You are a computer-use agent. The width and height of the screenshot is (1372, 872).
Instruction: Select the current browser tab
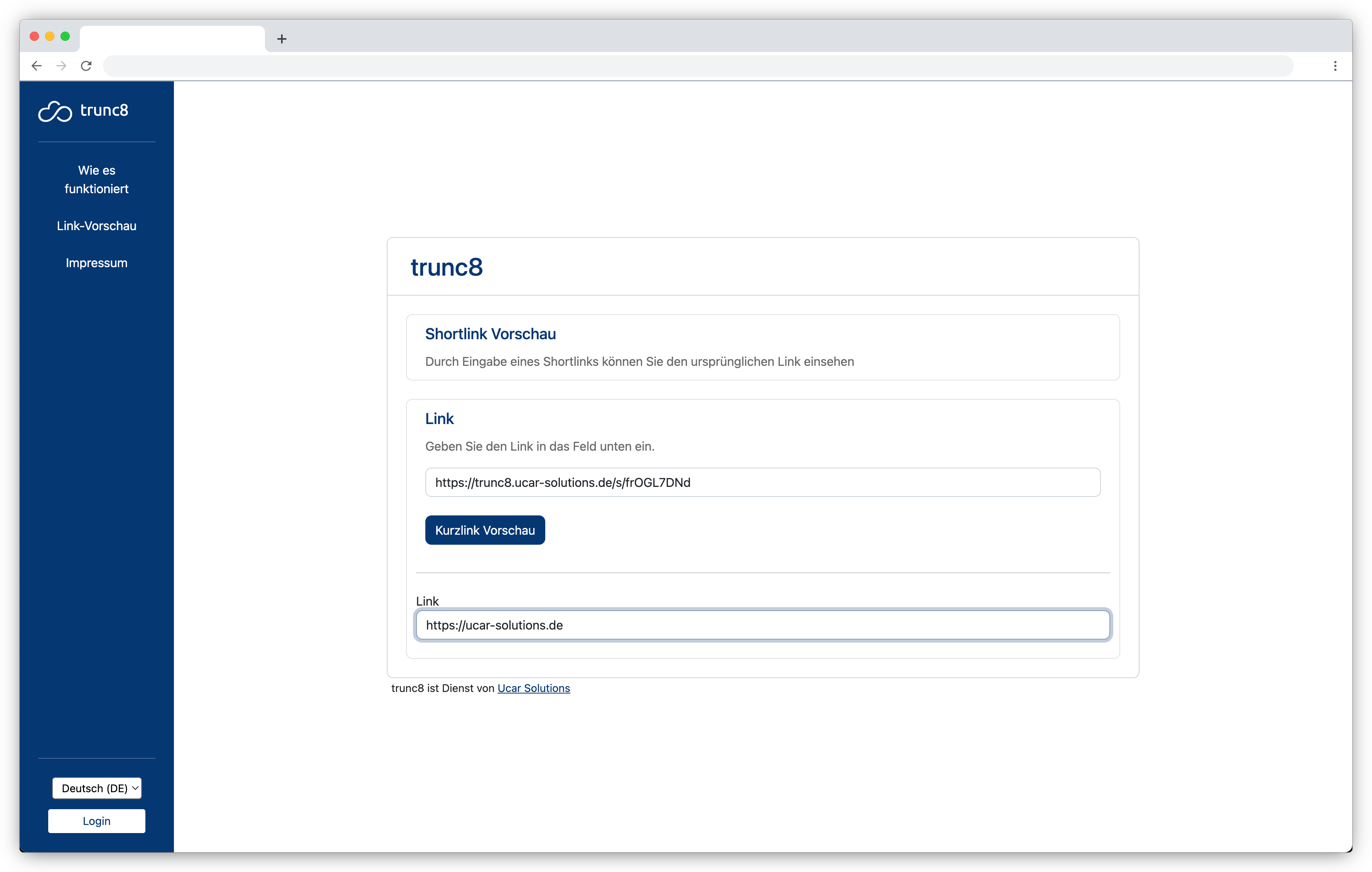[x=171, y=39]
